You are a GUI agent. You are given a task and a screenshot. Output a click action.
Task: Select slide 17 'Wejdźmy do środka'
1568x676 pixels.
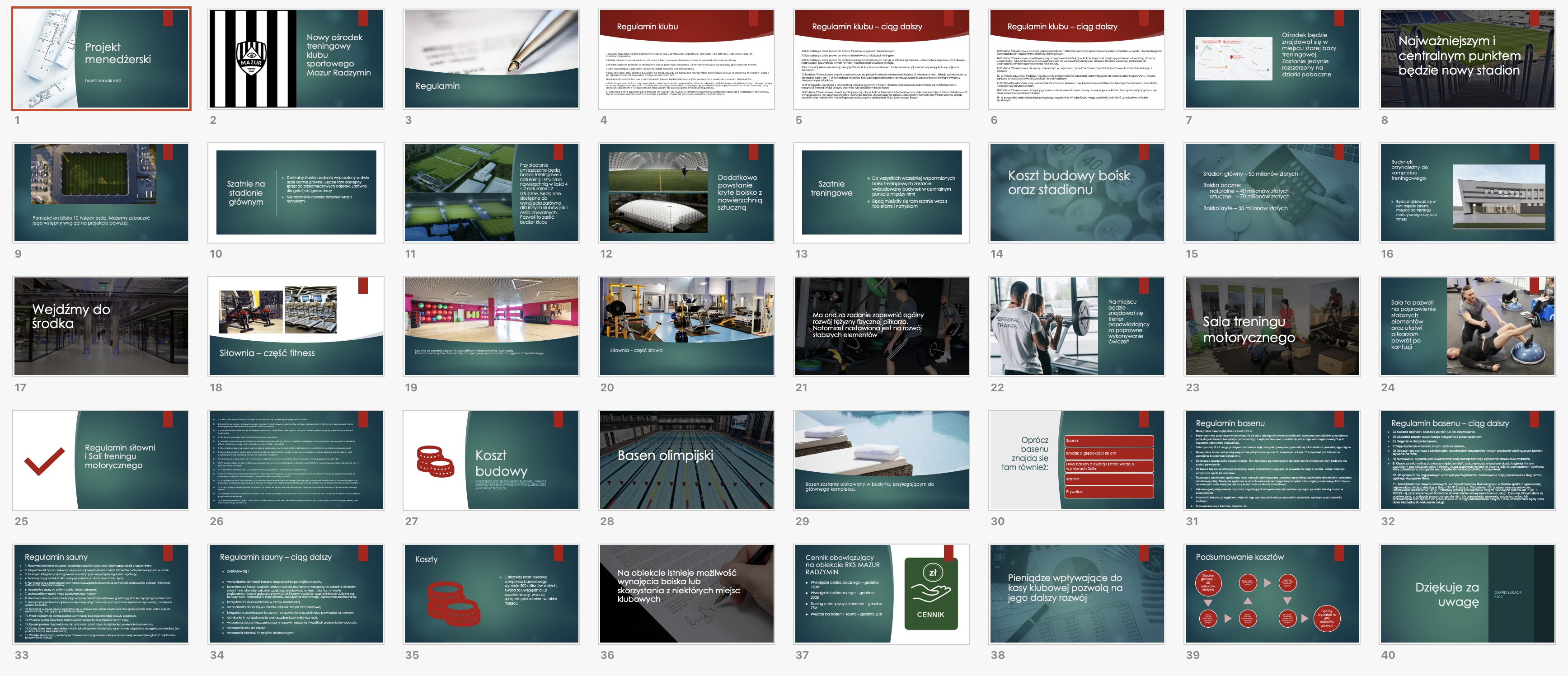(x=101, y=326)
